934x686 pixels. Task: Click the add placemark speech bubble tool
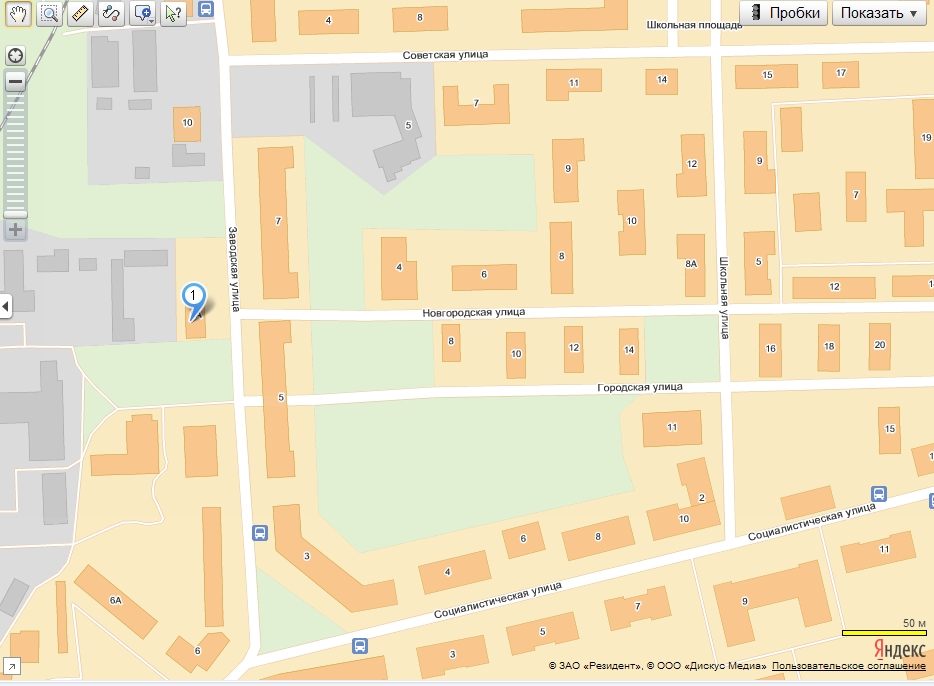[143, 13]
